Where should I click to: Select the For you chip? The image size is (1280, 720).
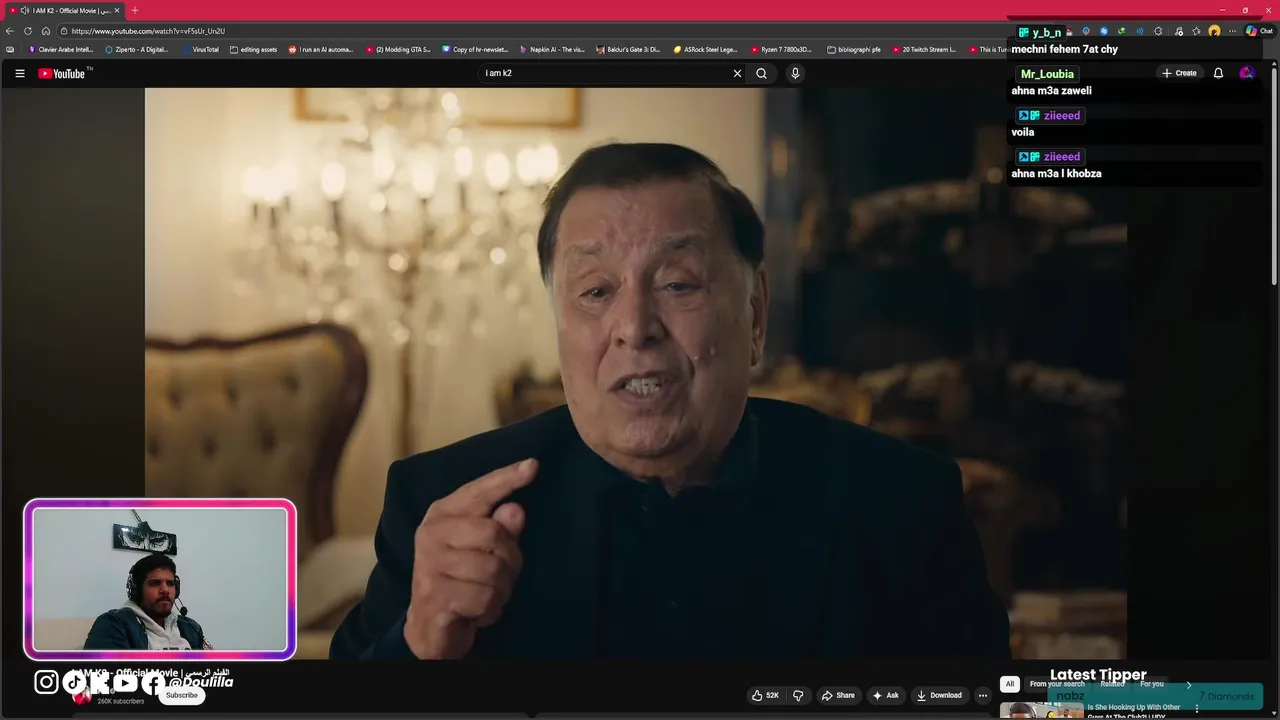point(1152,684)
